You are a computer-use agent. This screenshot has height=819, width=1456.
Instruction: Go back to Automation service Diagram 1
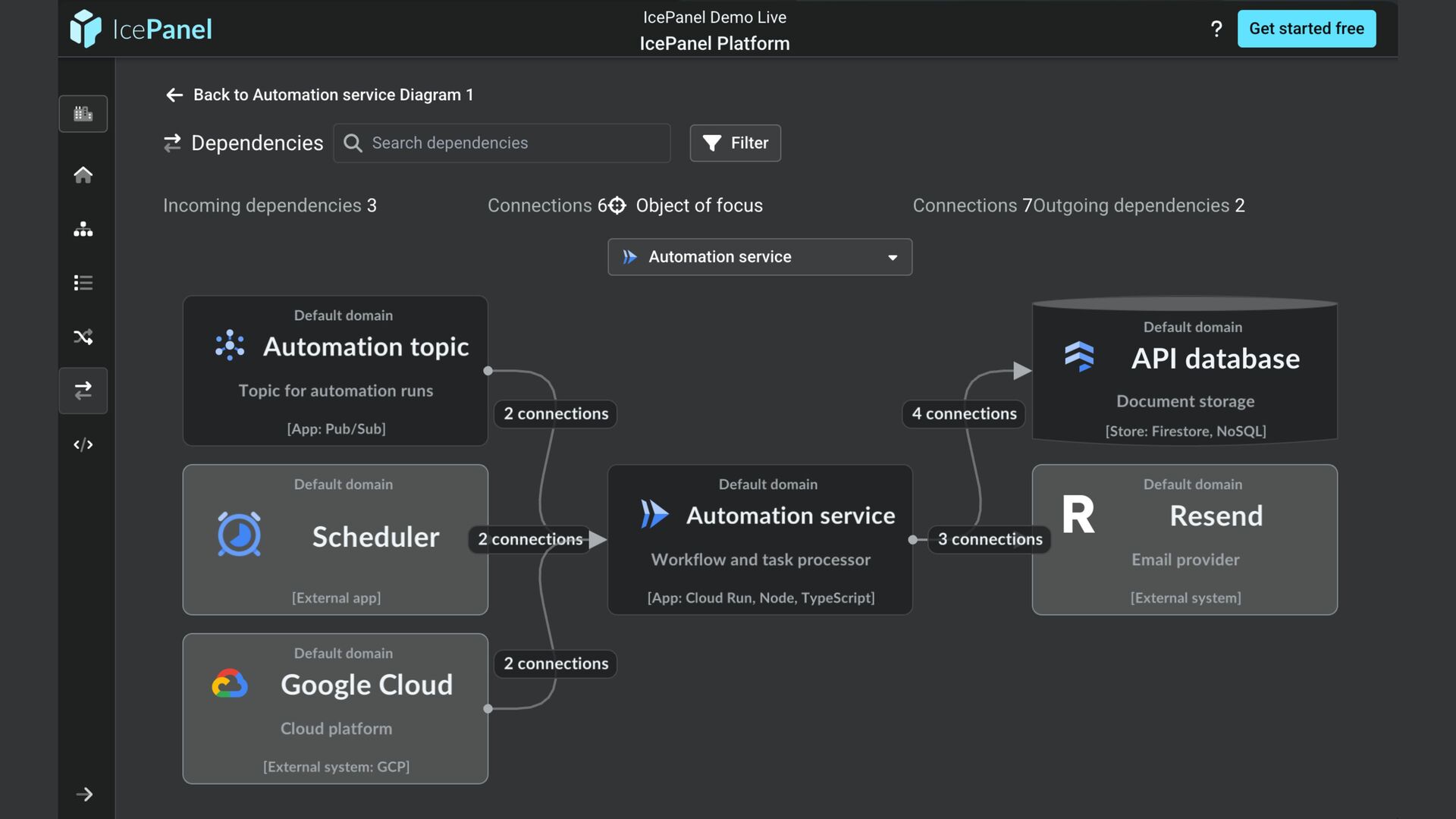pyautogui.click(x=333, y=95)
